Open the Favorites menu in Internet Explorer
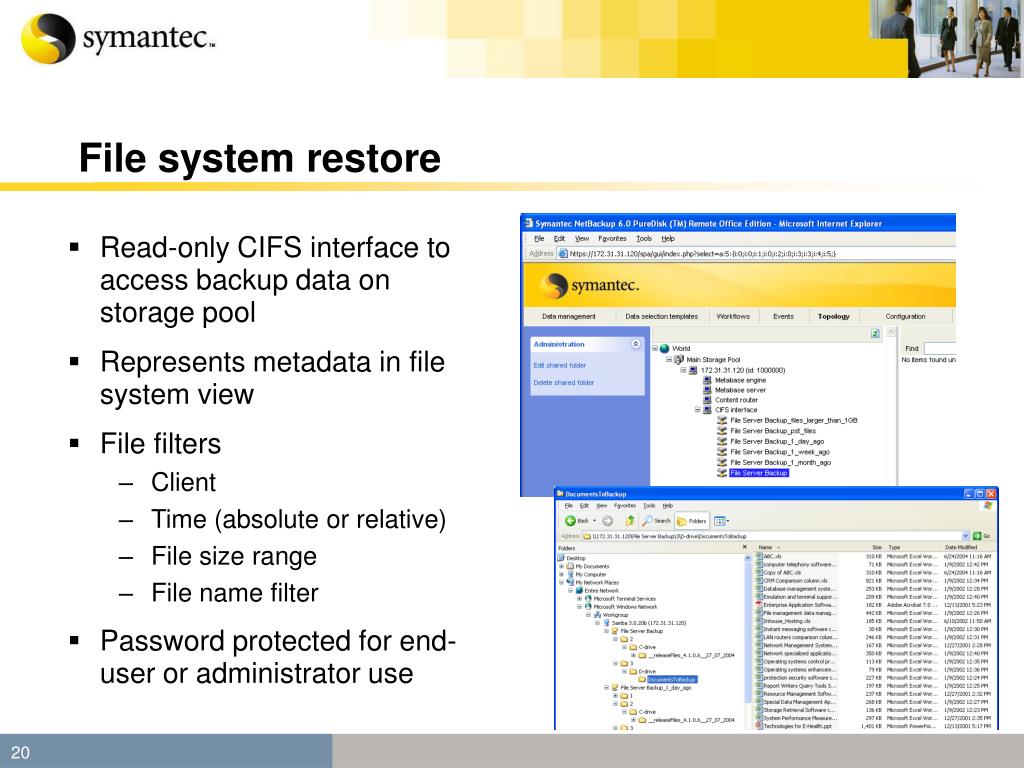Image resolution: width=1024 pixels, height=768 pixels. tap(612, 238)
